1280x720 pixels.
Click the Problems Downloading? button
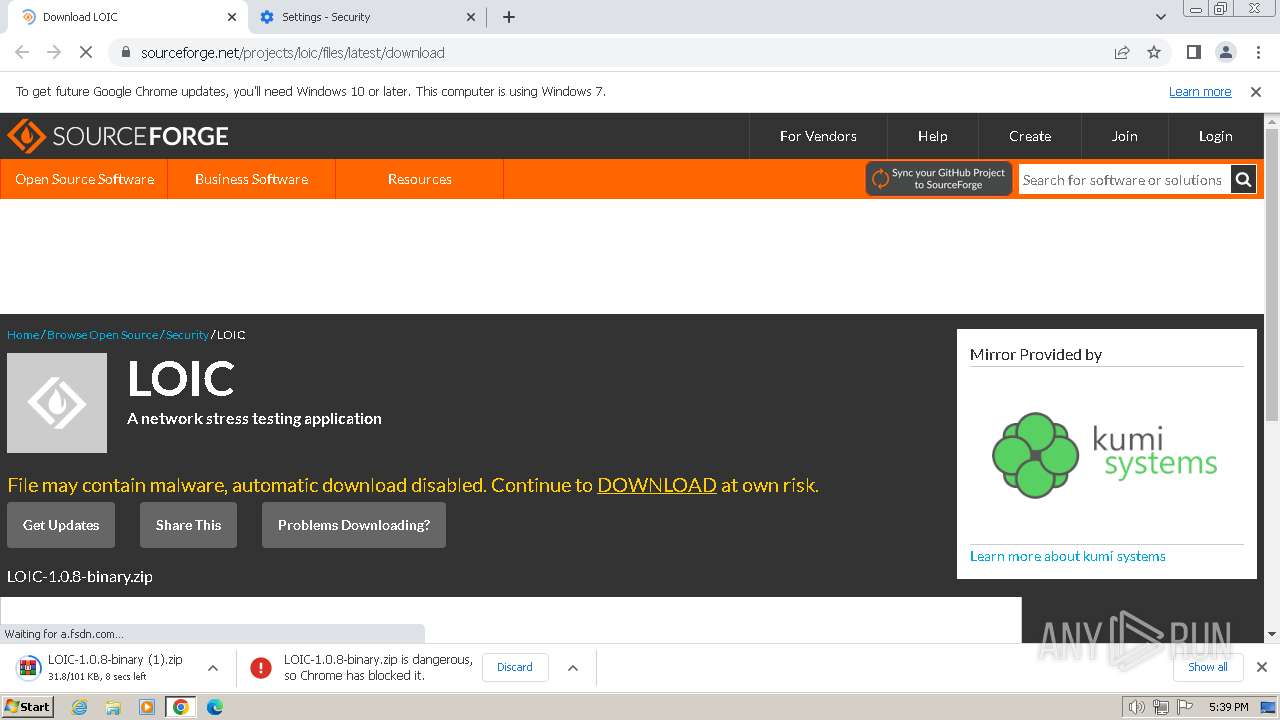pyautogui.click(x=354, y=525)
